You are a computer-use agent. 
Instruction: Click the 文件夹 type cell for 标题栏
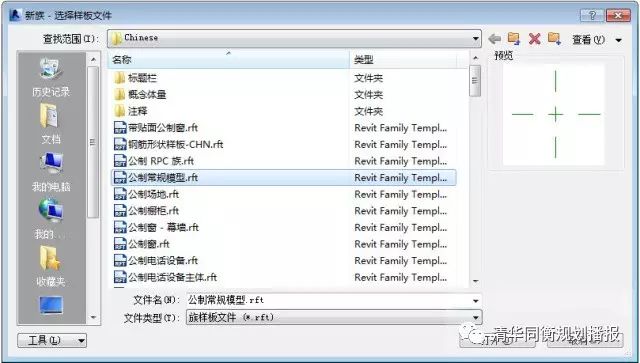[369, 78]
